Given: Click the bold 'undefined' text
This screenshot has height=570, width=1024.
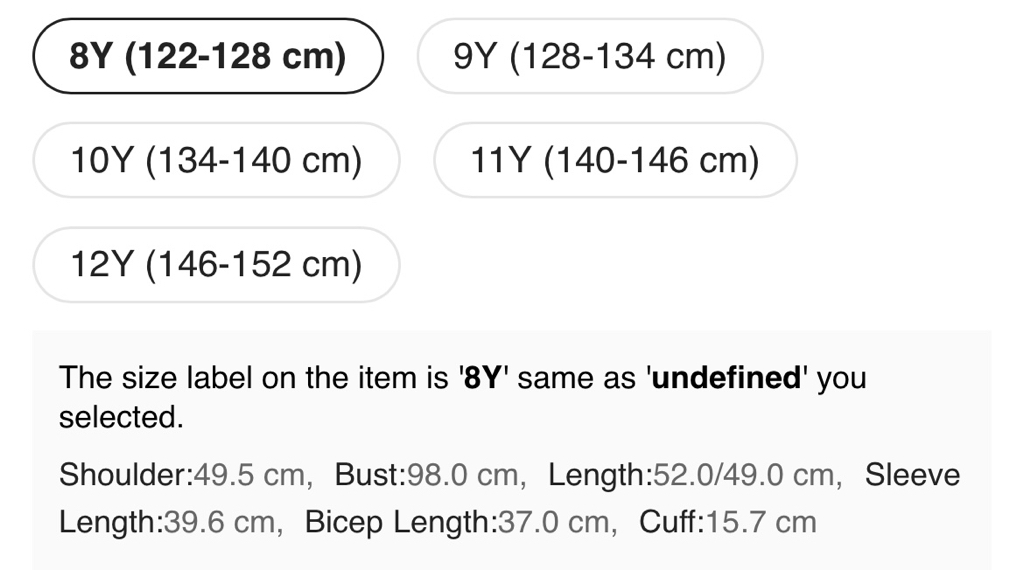Looking at the screenshot, I should [727, 379].
